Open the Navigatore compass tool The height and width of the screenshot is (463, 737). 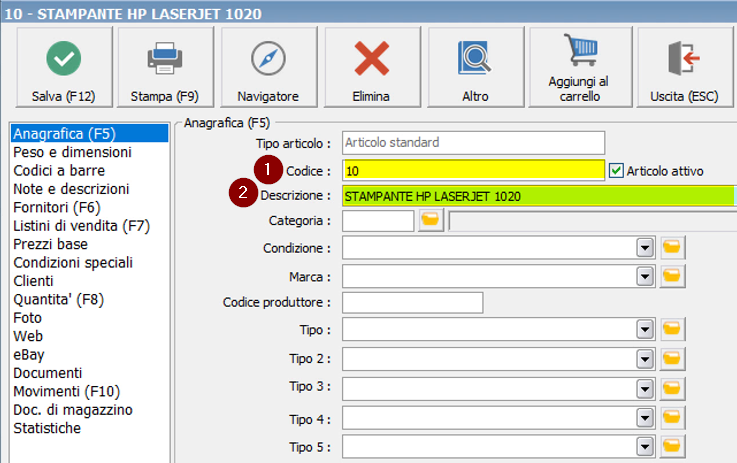click(x=268, y=67)
